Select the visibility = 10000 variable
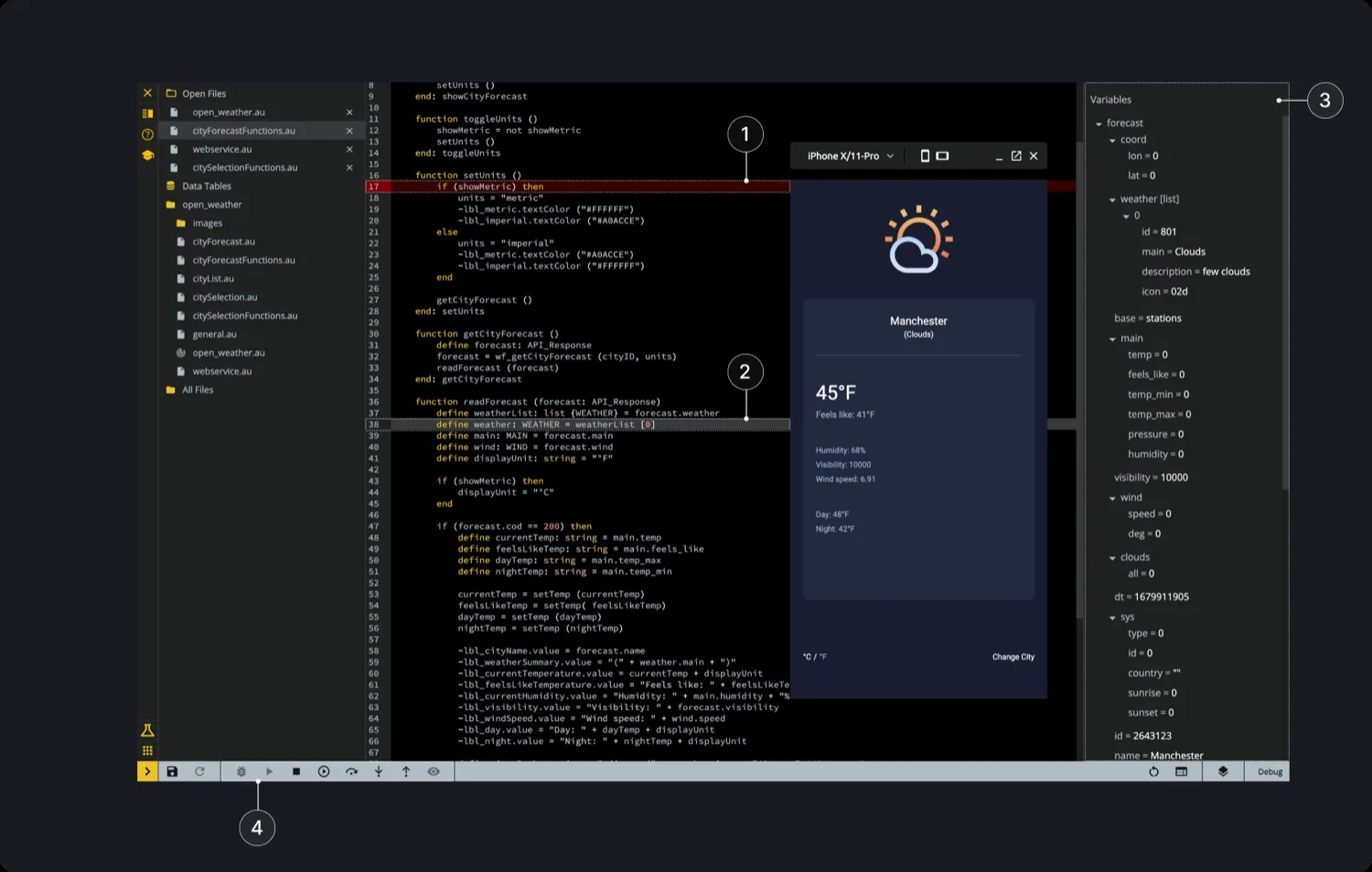 [1151, 478]
